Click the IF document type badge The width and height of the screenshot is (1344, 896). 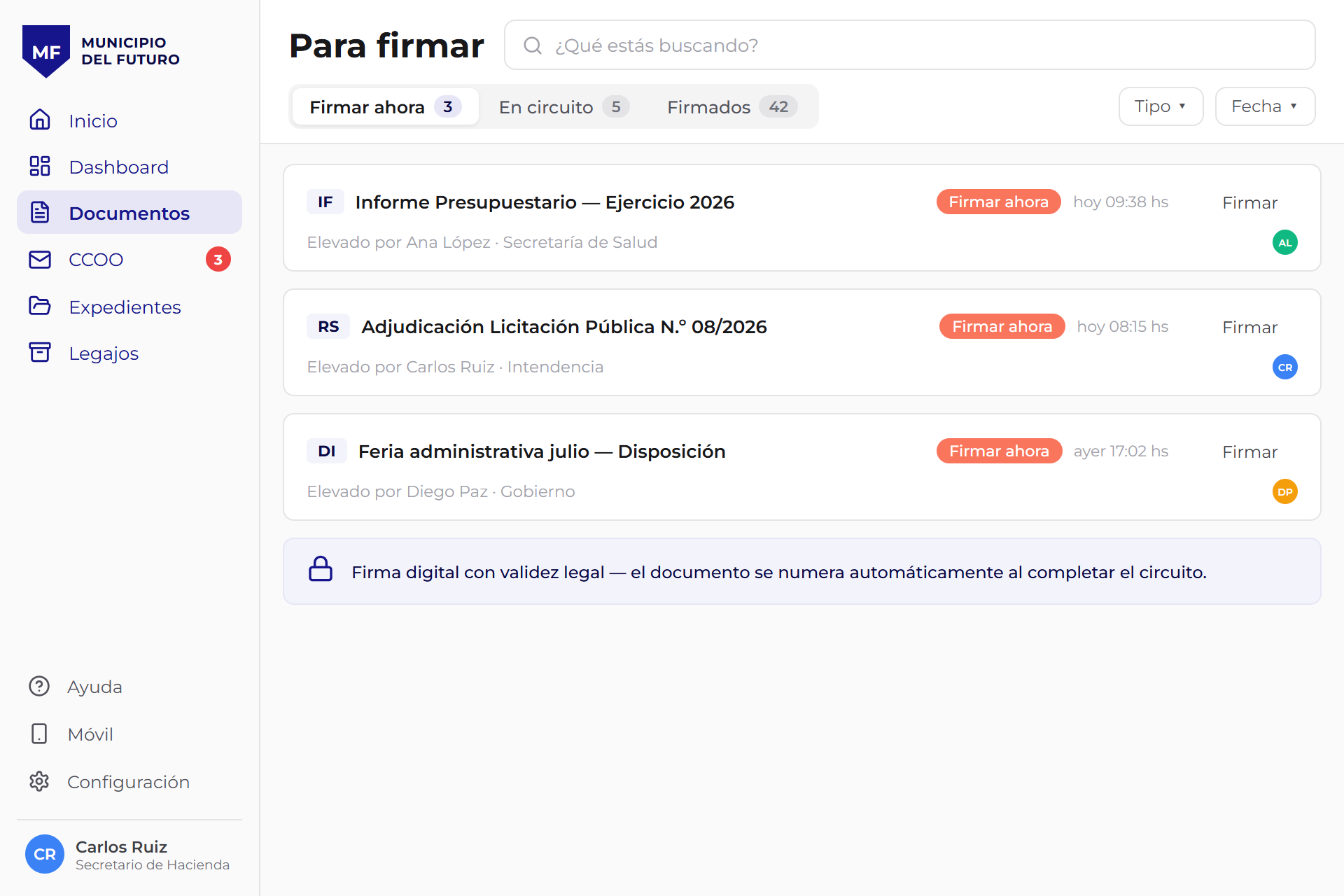(x=325, y=202)
